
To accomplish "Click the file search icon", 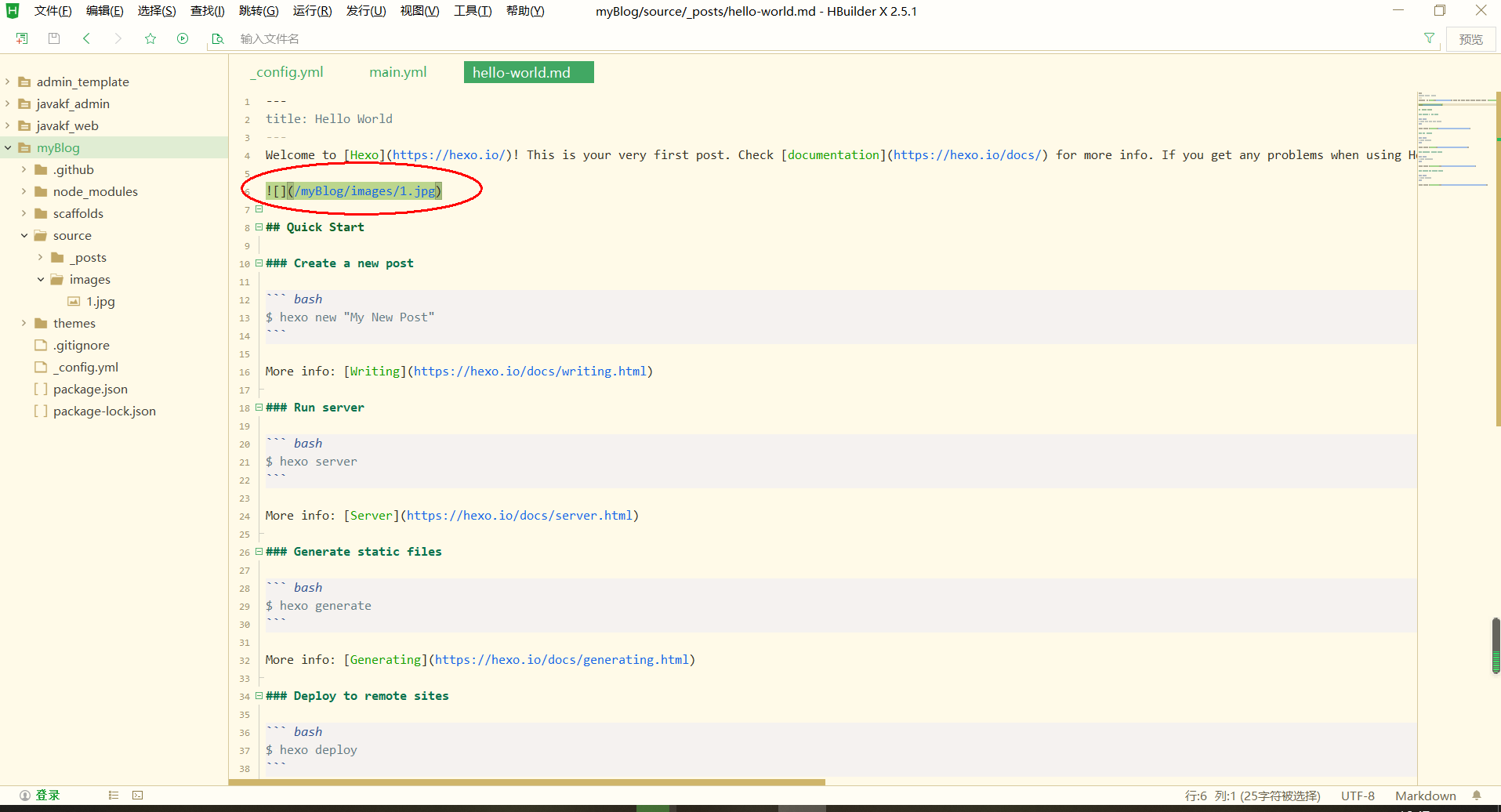I will (x=218, y=38).
